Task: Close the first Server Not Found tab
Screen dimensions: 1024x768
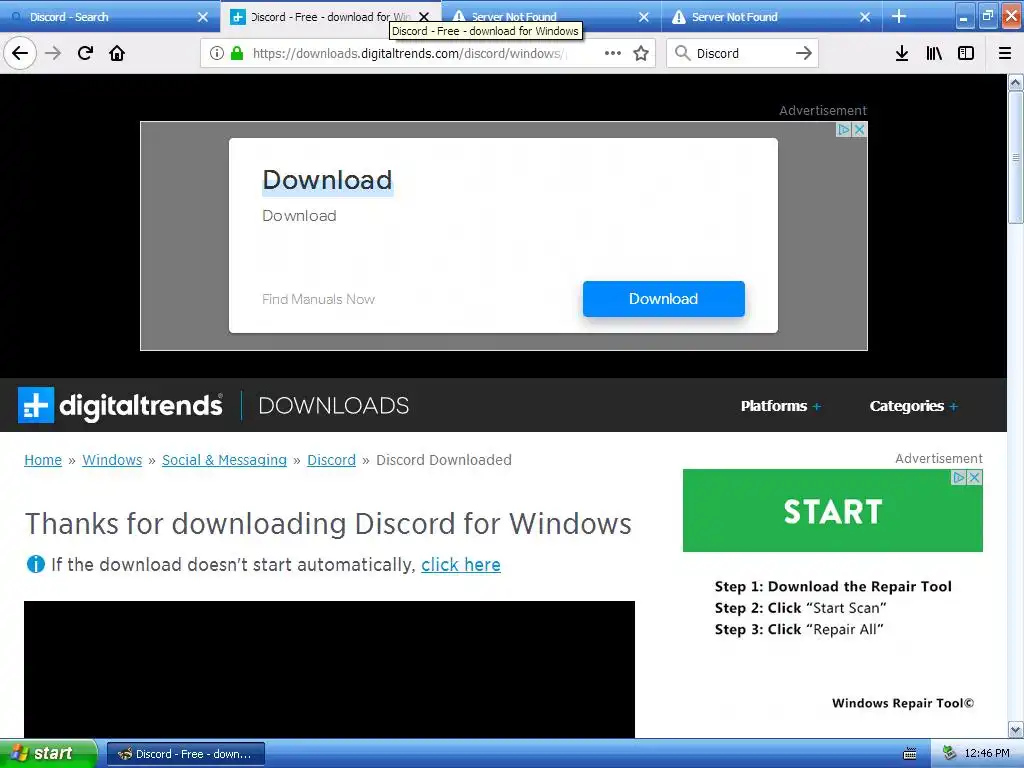Action: coord(644,17)
